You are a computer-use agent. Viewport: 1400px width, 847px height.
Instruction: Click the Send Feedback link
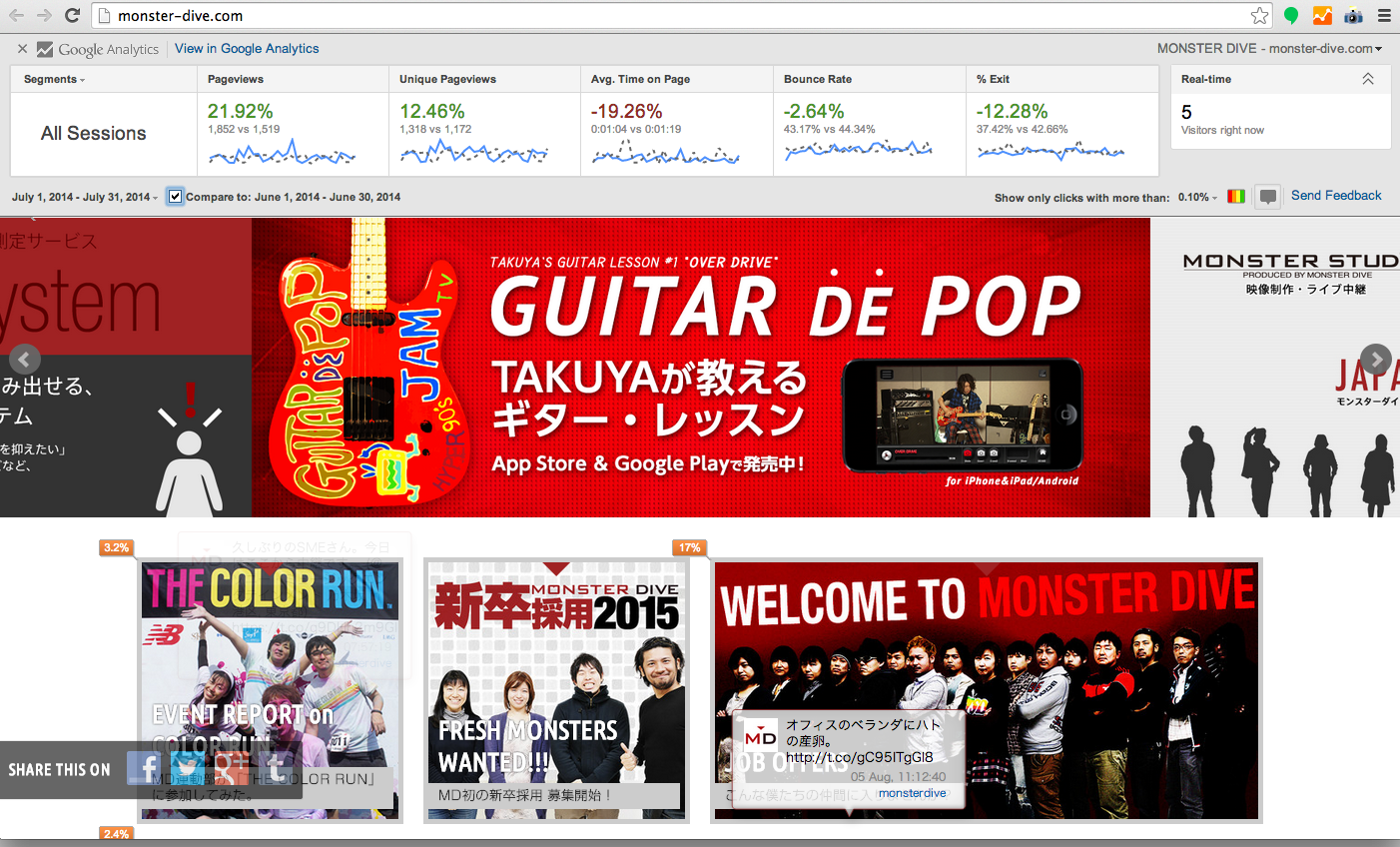click(1336, 196)
